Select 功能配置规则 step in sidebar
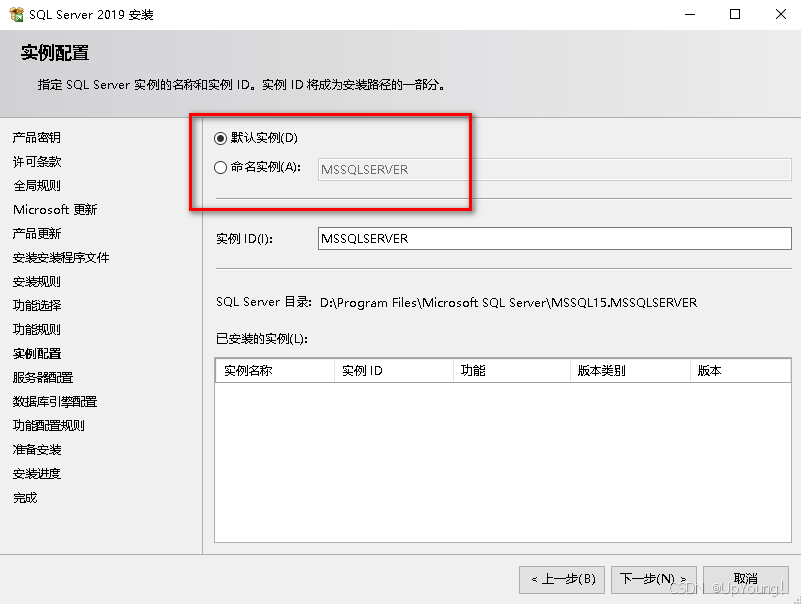801x604 pixels. (49, 426)
